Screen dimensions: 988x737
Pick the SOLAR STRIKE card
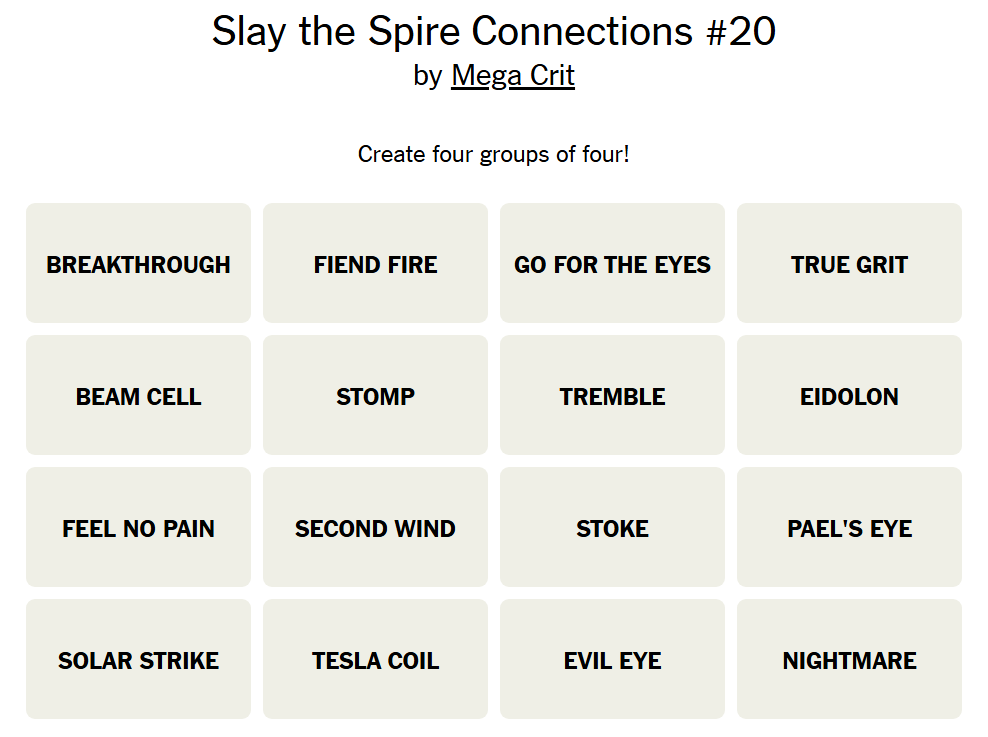click(x=138, y=660)
